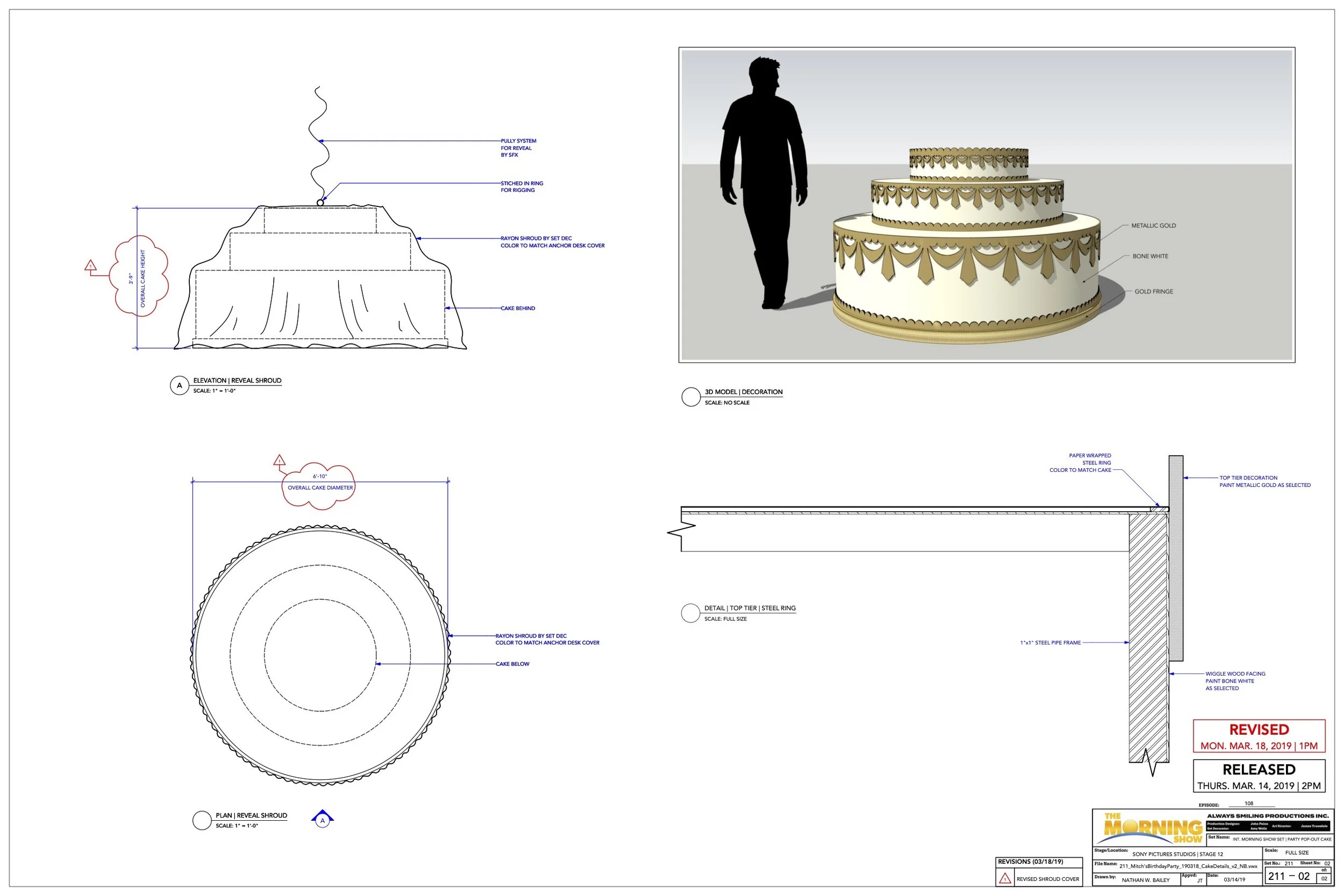
Task: Select the date '03/14/19' in the title block
Action: tap(1234, 880)
